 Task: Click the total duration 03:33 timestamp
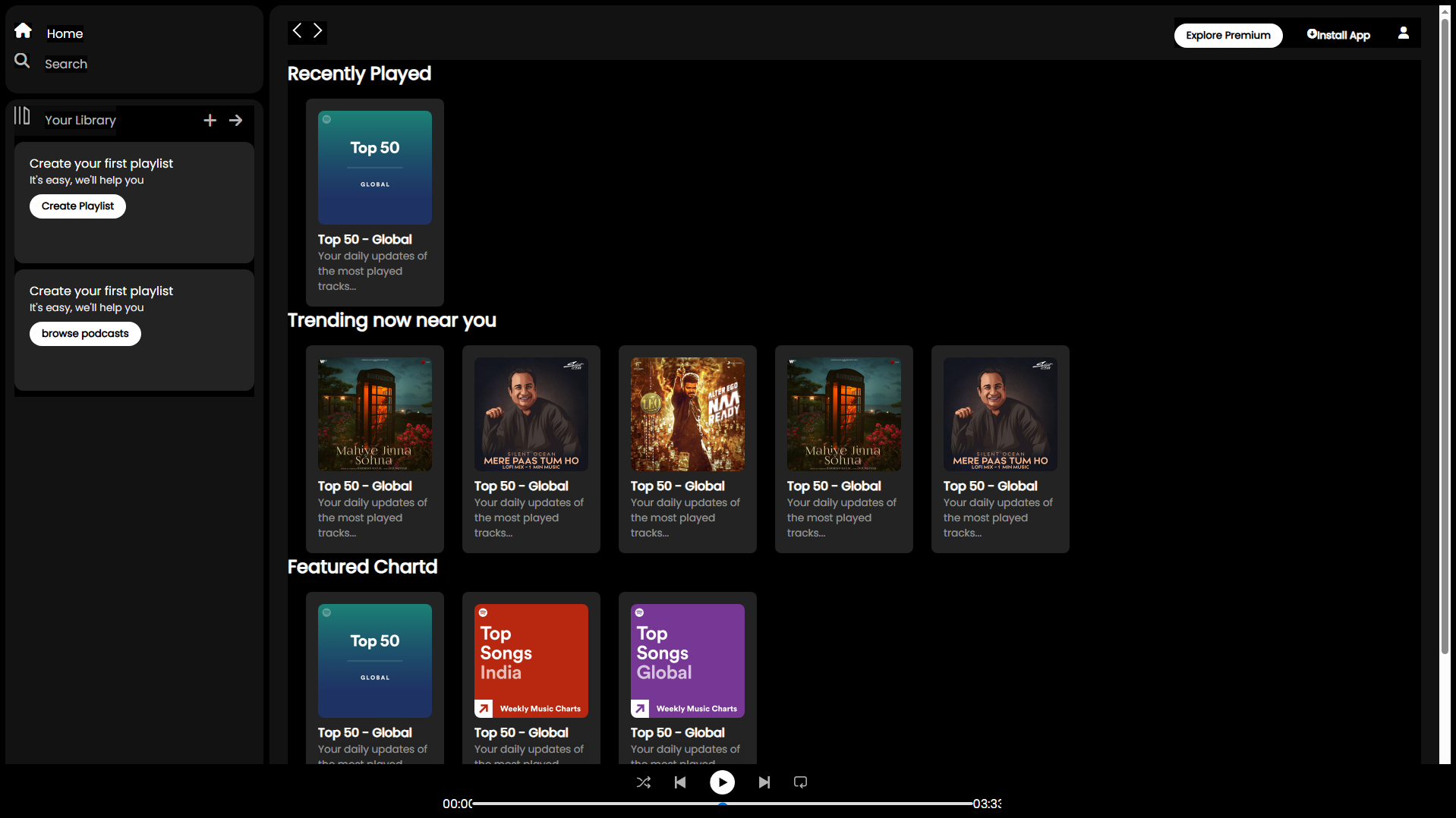[x=987, y=804]
